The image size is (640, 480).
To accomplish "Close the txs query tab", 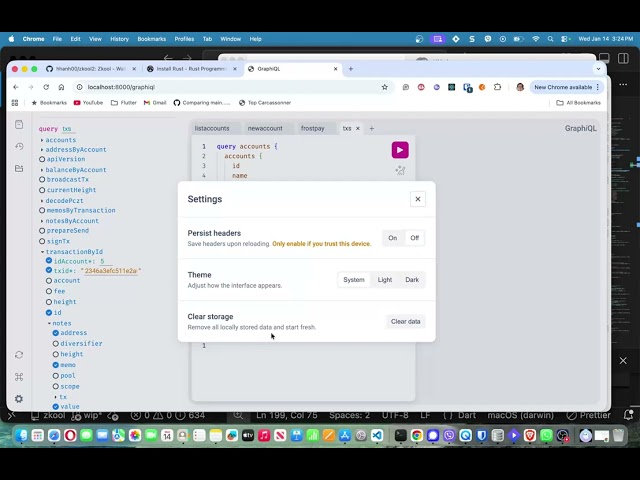I will tap(358, 128).
